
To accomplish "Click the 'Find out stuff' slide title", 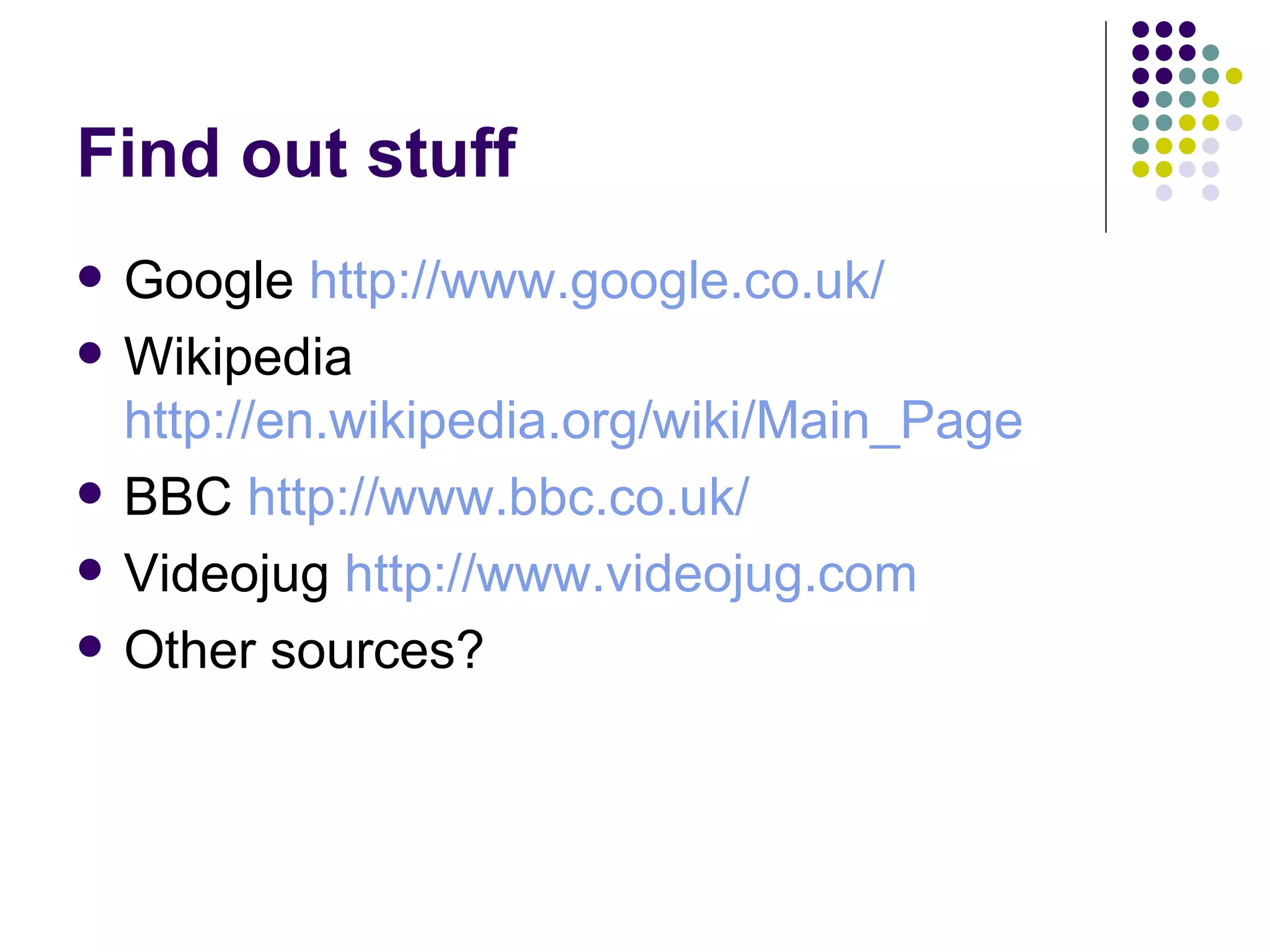I will click(x=296, y=152).
